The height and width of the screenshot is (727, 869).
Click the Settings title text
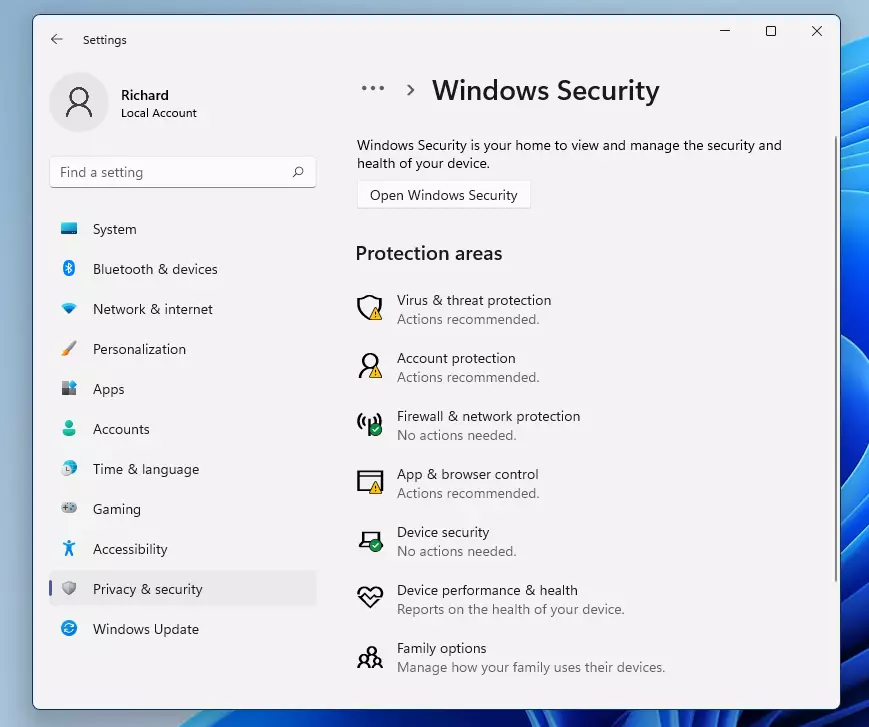pos(105,40)
